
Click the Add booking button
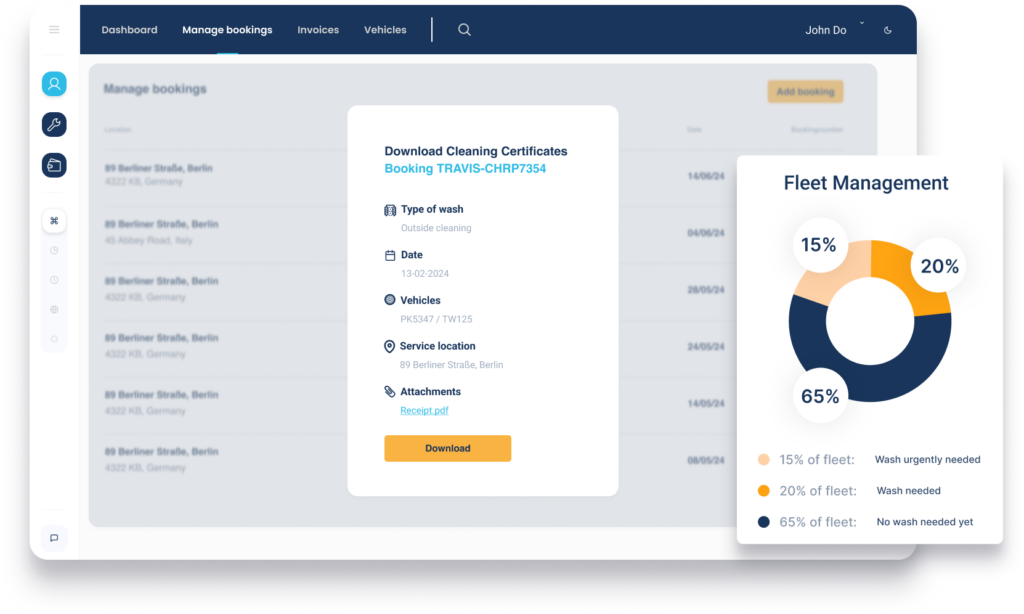pyautogui.click(x=805, y=92)
